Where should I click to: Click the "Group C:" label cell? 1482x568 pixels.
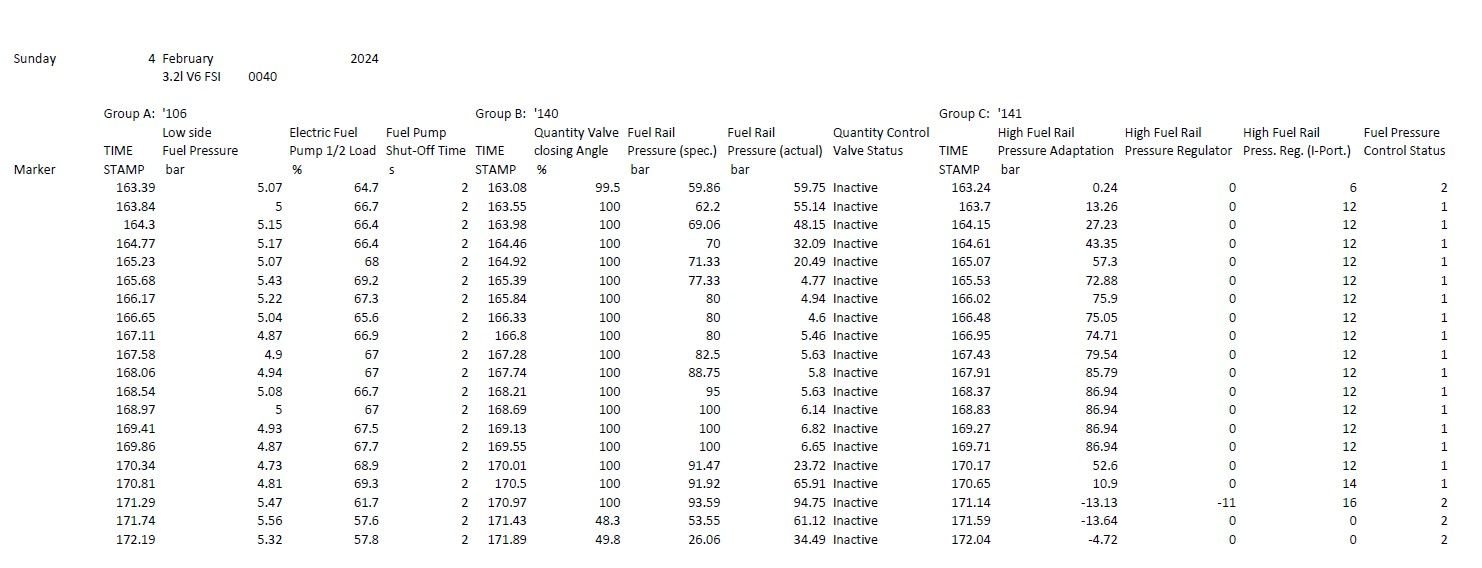click(964, 114)
